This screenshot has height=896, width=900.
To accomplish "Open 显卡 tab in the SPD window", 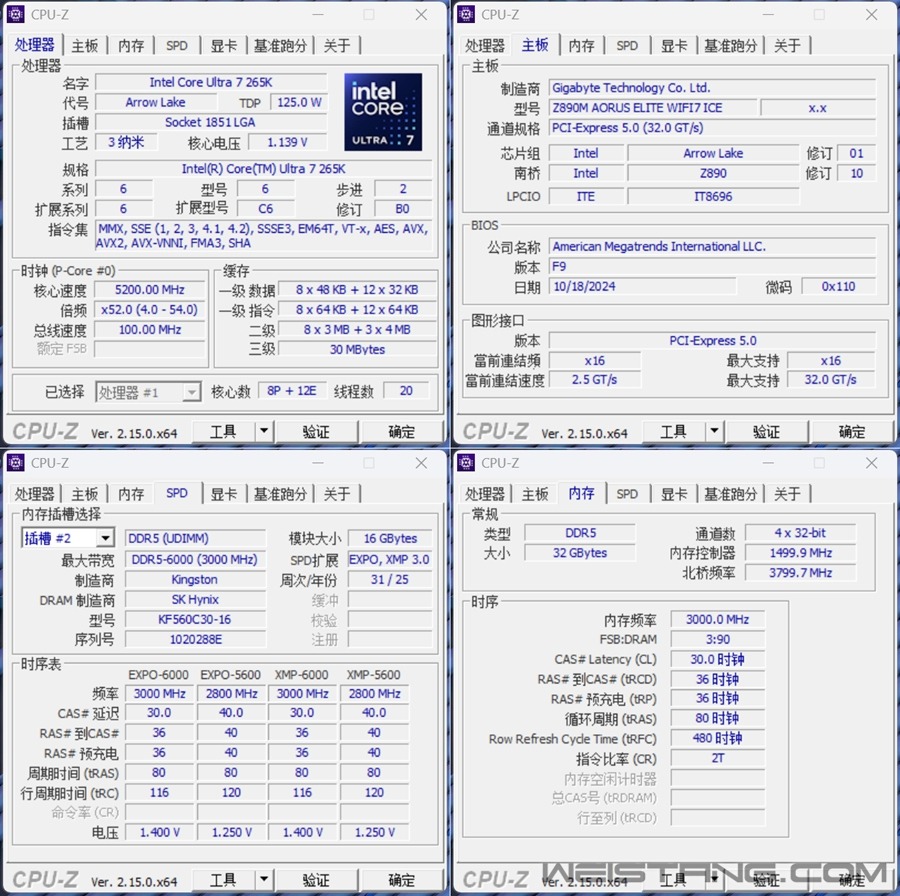I will 223,494.
